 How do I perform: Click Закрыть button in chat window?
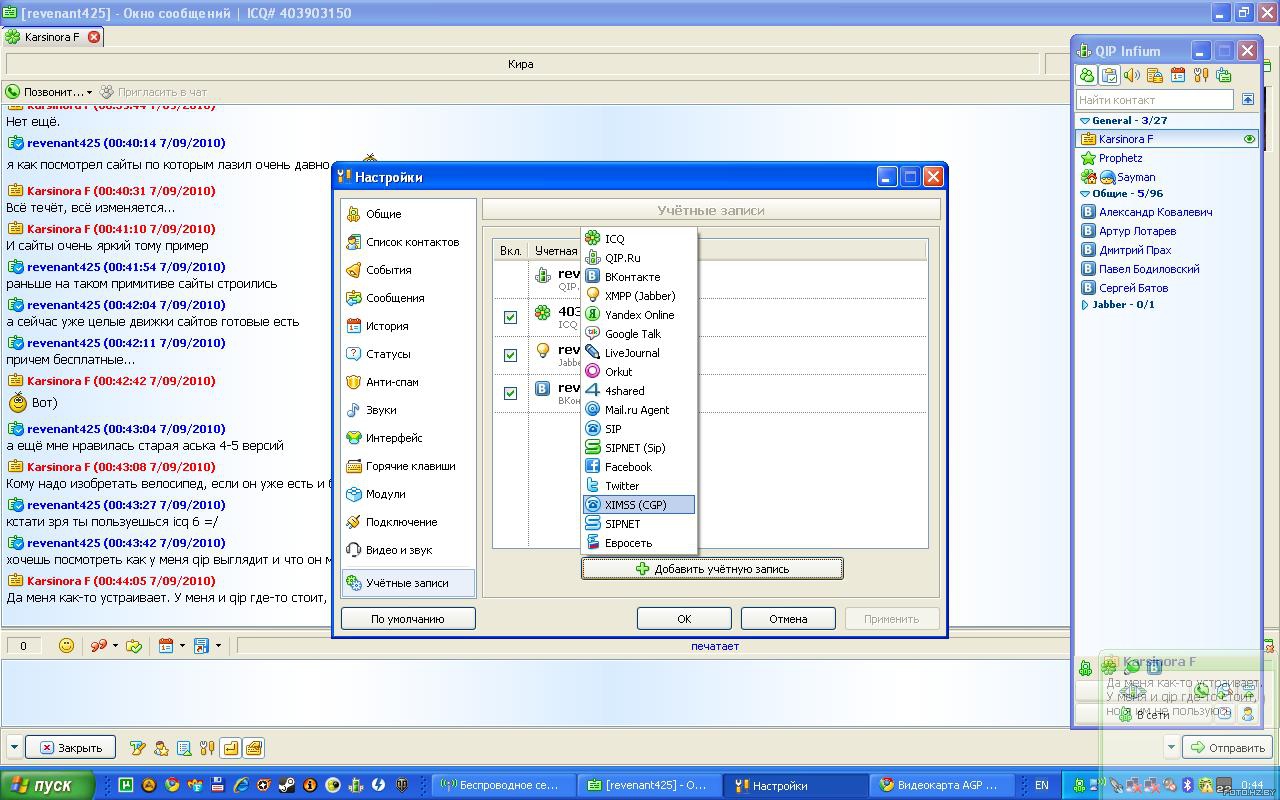(71, 747)
